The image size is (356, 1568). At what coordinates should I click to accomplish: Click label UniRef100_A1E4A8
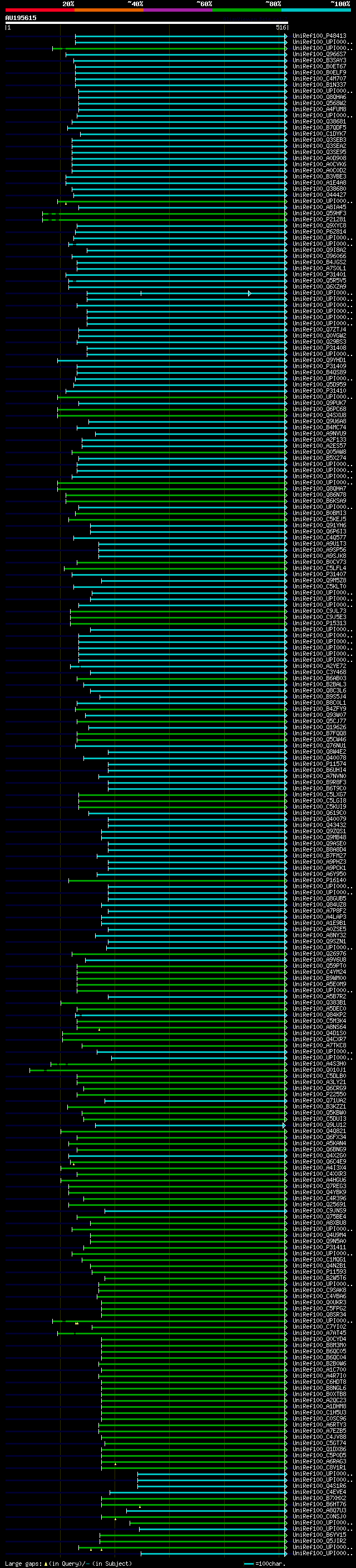point(319,182)
